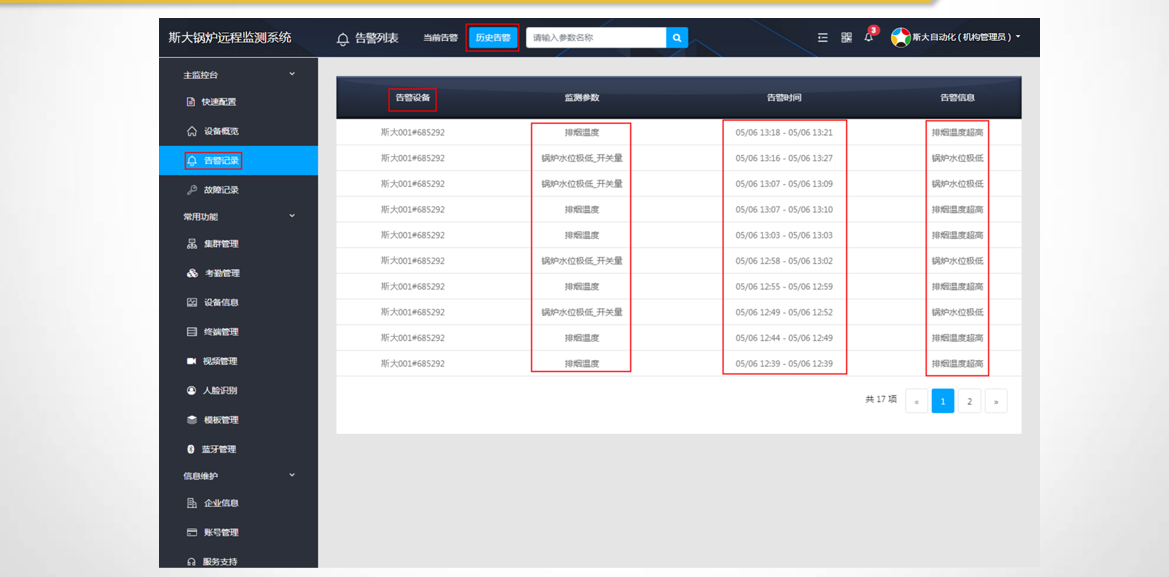Open the notification bell with red badge
Image resolution: width=1169 pixels, height=577 pixels.
pos(868,38)
